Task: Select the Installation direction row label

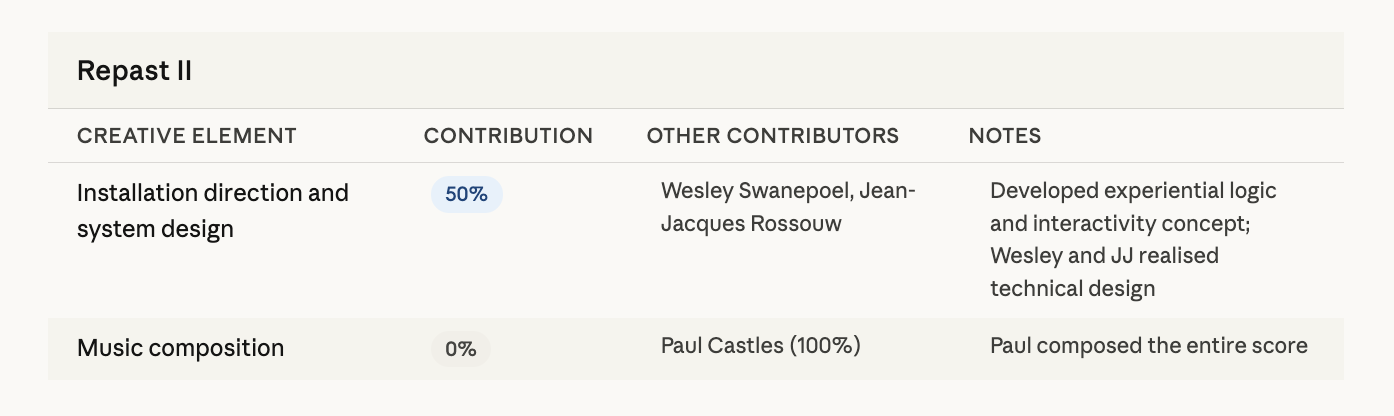Action: pos(212,193)
